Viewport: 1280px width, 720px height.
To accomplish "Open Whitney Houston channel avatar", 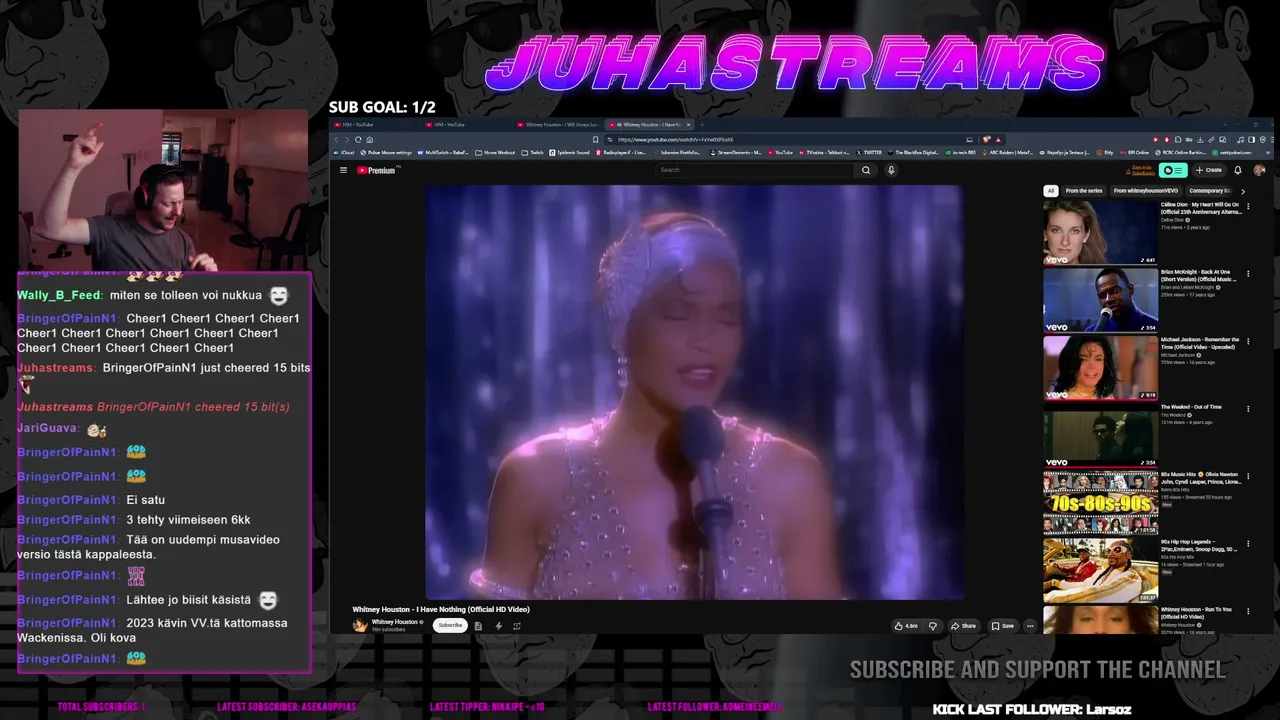I will point(360,625).
